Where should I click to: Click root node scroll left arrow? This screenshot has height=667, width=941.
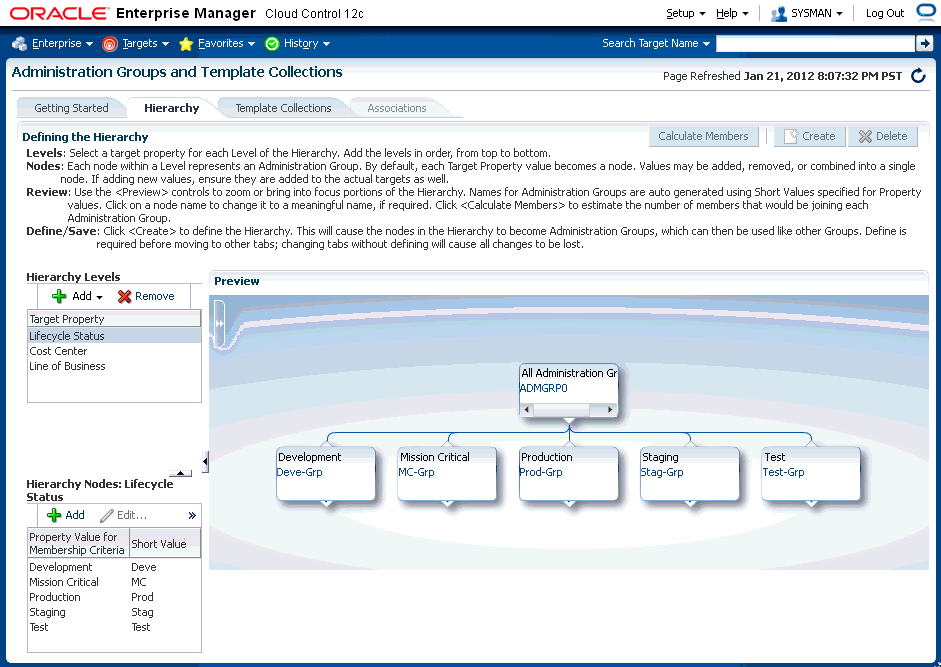(x=526, y=409)
